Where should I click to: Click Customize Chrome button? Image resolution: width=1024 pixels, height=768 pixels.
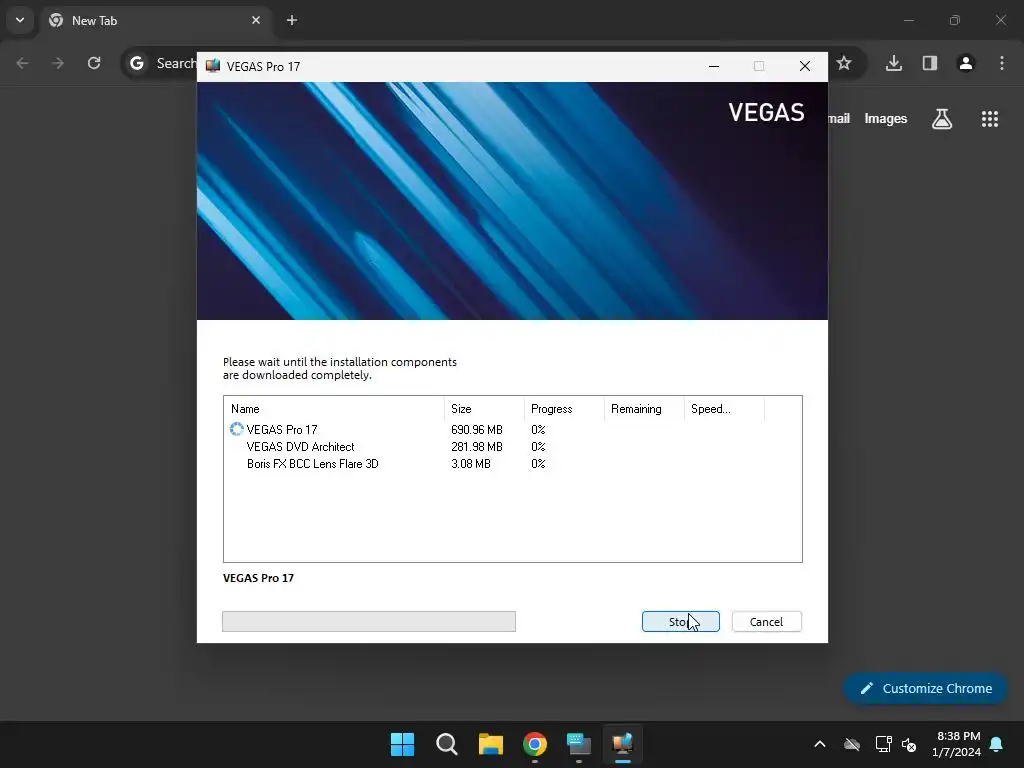pyautogui.click(x=925, y=688)
